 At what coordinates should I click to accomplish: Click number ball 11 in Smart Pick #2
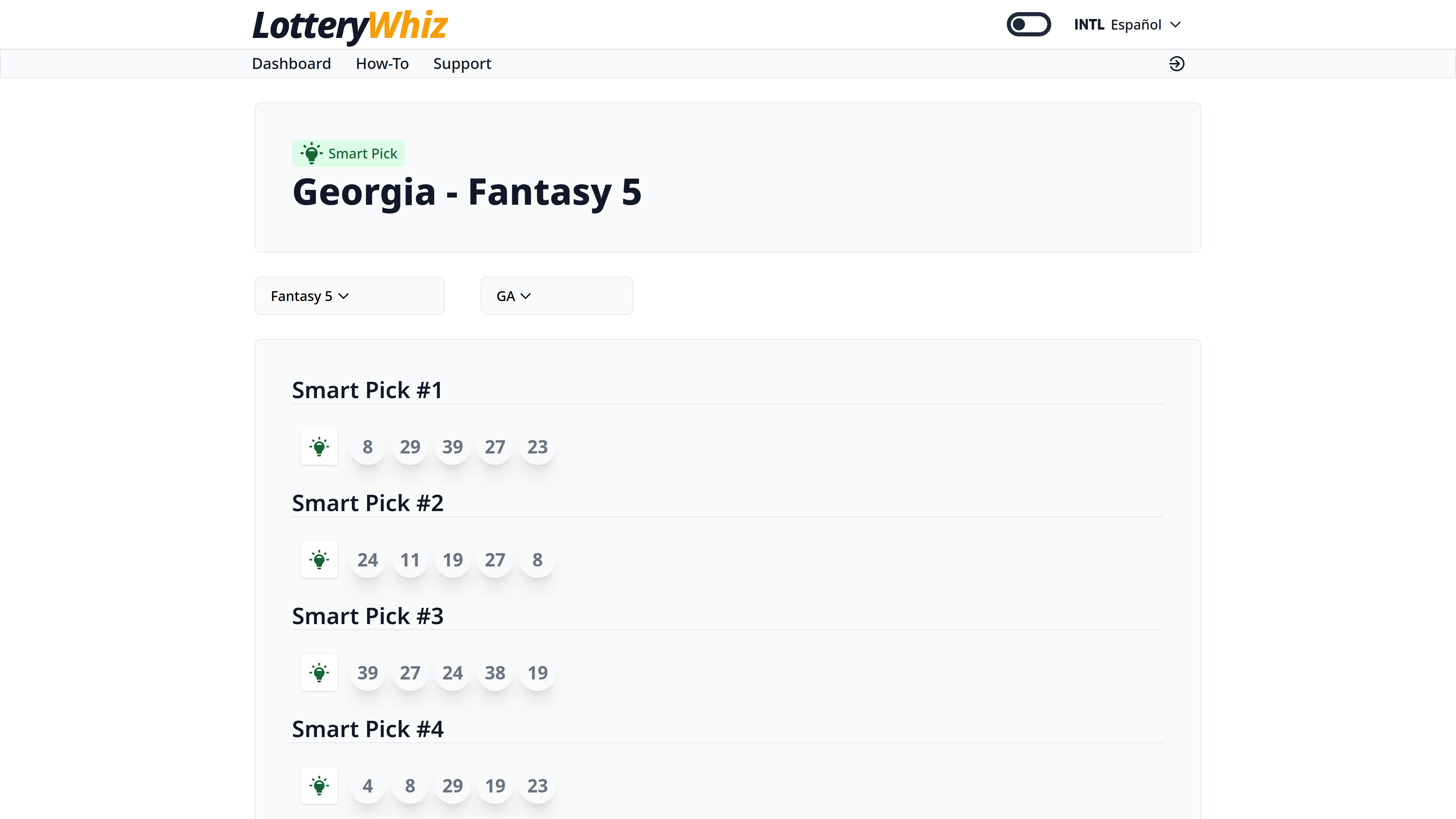[410, 560]
